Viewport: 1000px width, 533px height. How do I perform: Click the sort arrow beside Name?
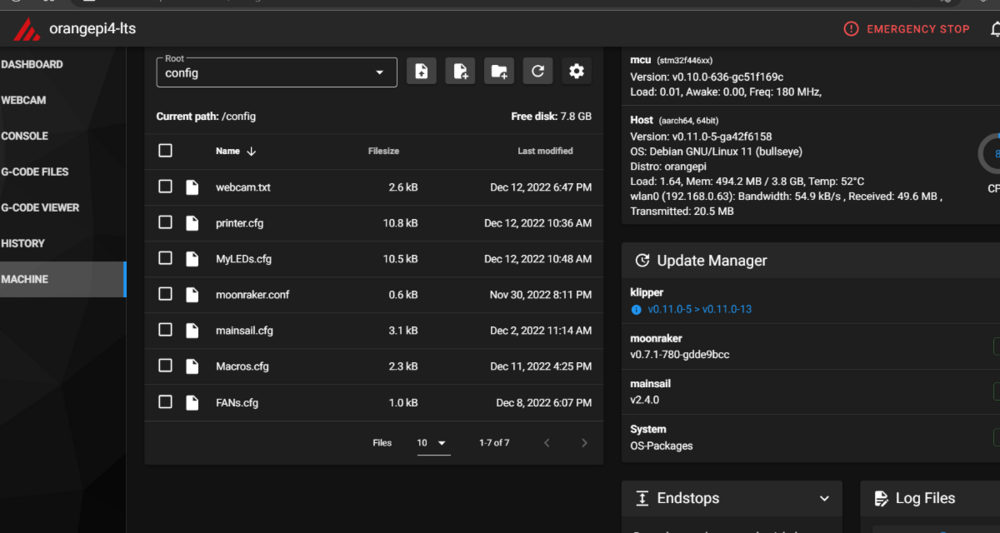(251, 151)
